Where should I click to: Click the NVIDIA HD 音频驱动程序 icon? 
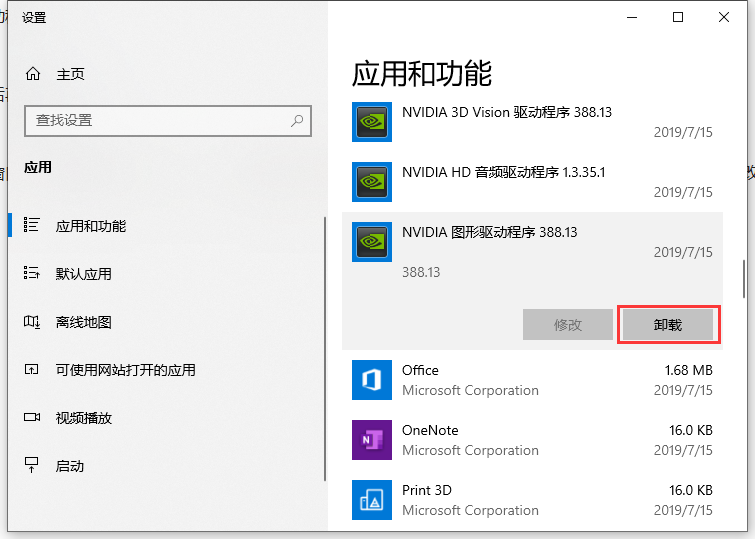372,182
